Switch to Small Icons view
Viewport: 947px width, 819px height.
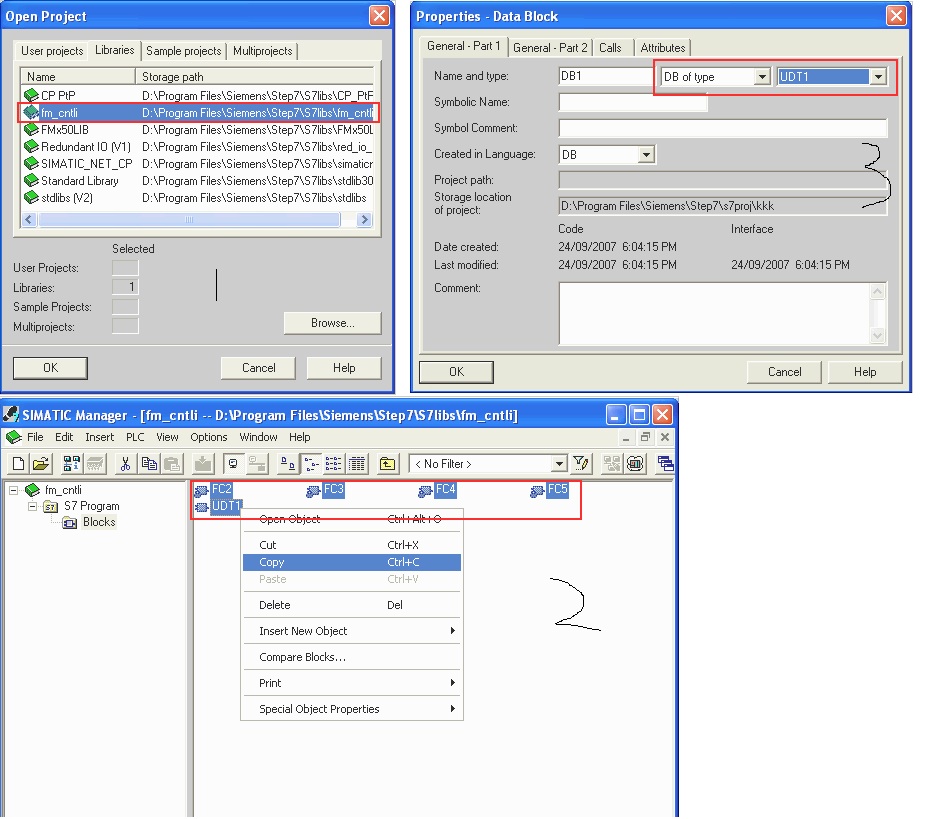tap(310, 464)
